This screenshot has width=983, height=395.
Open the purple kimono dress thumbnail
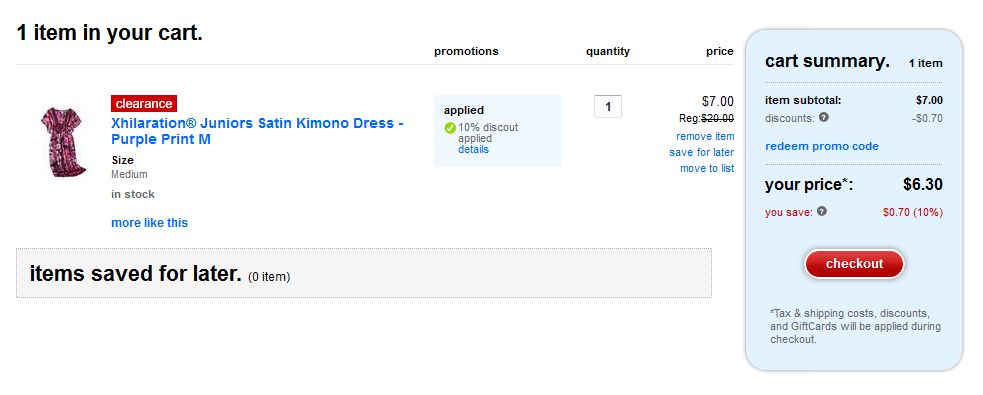(x=63, y=142)
